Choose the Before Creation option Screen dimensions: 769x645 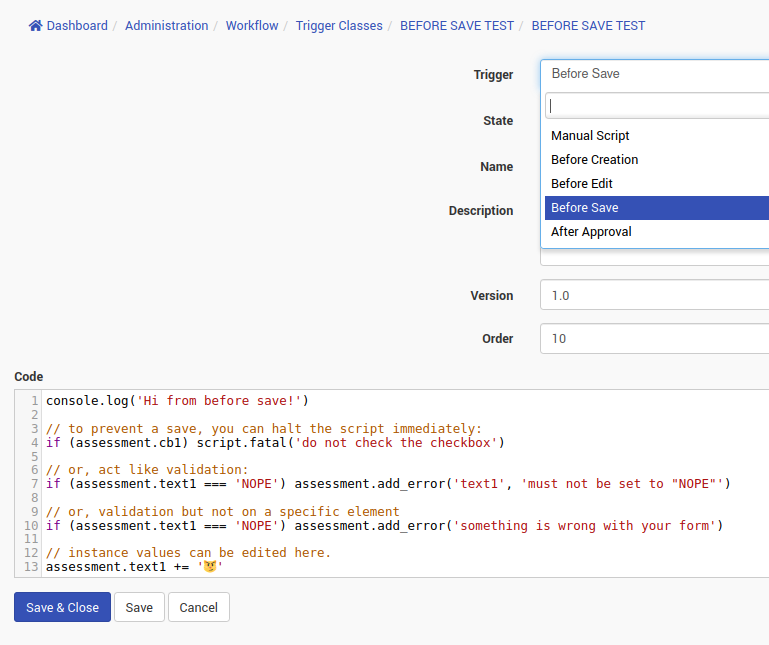[657, 159]
